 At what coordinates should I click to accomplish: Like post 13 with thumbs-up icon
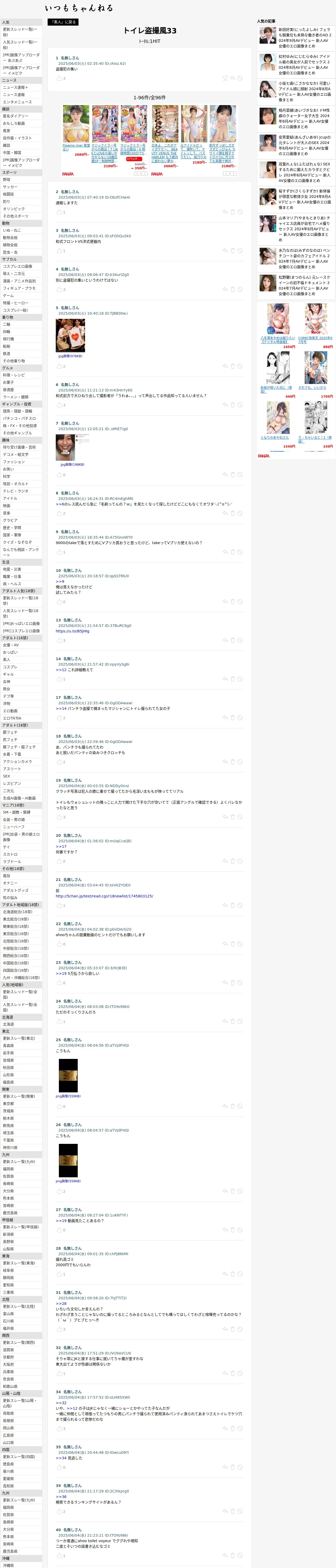pyautogui.click(x=60, y=640)
